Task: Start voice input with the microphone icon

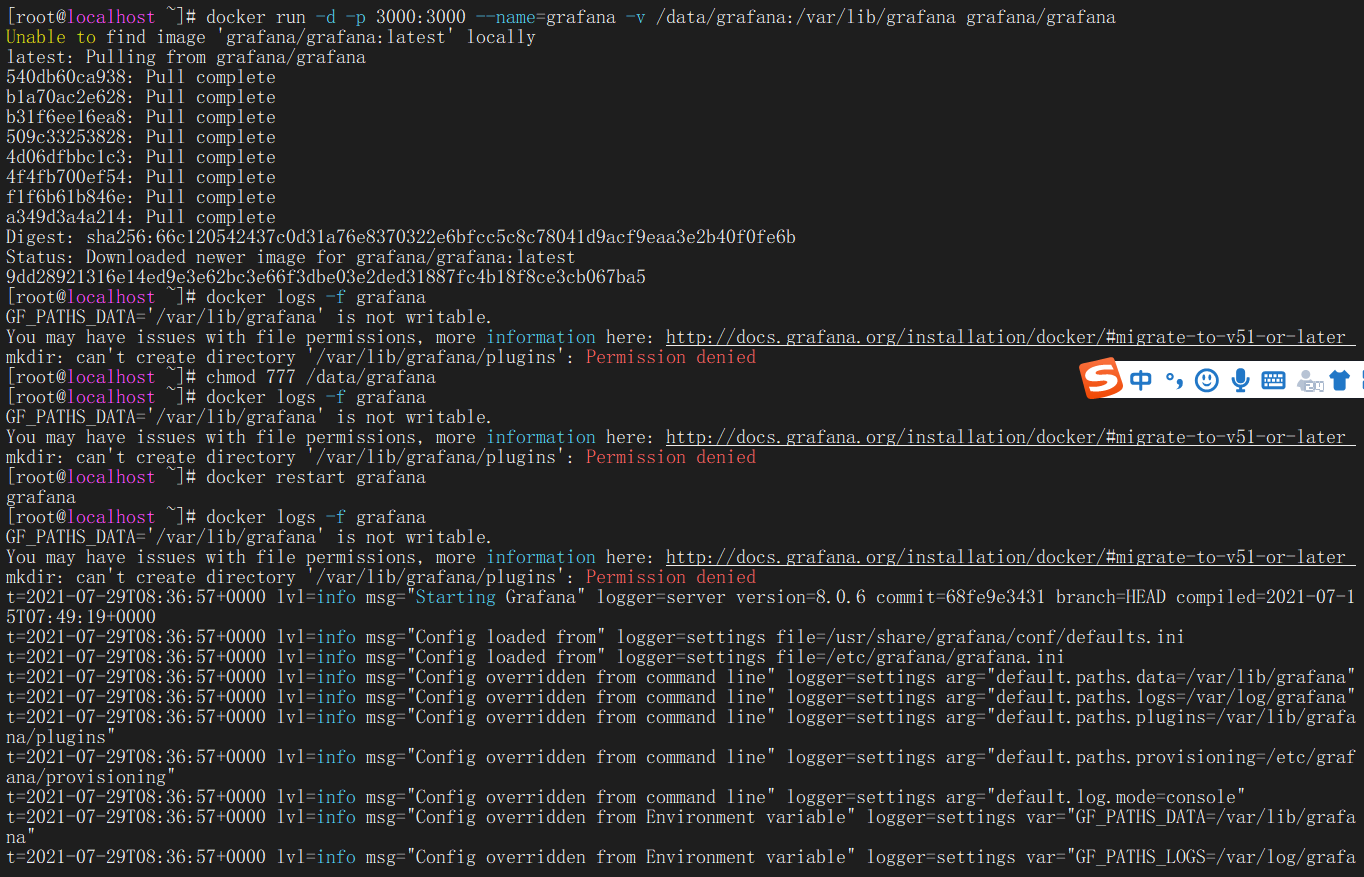Action: click(1240, 380)
